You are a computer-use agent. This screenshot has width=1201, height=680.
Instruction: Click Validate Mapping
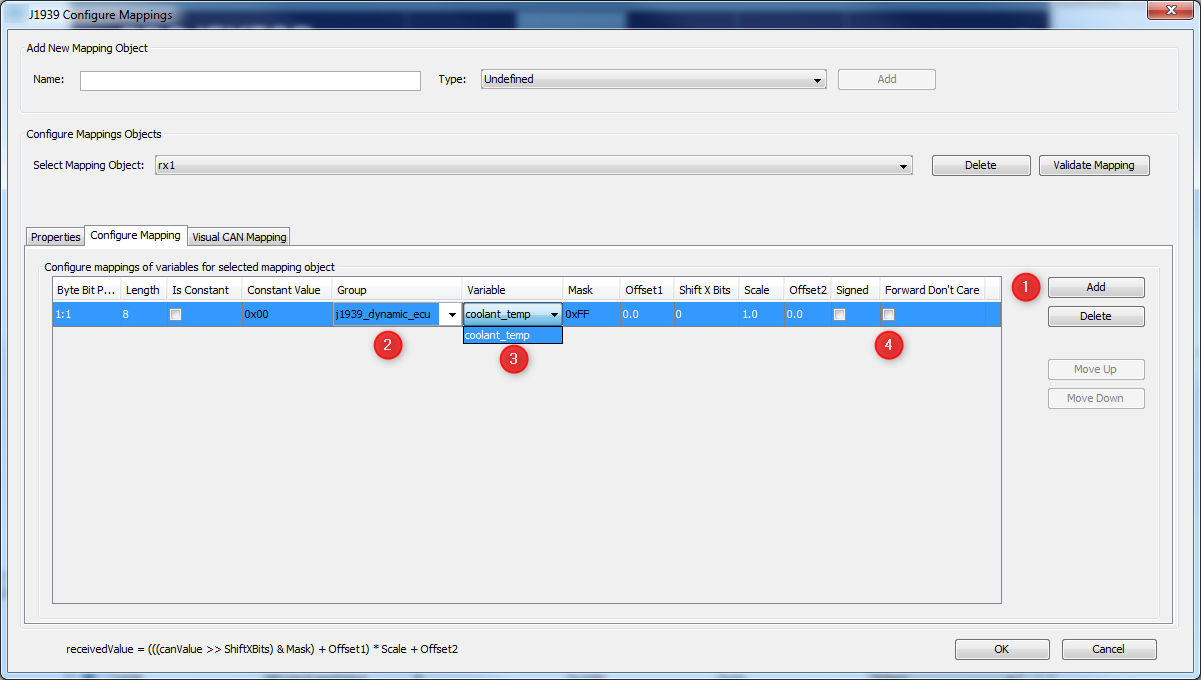pos(1093,165)
